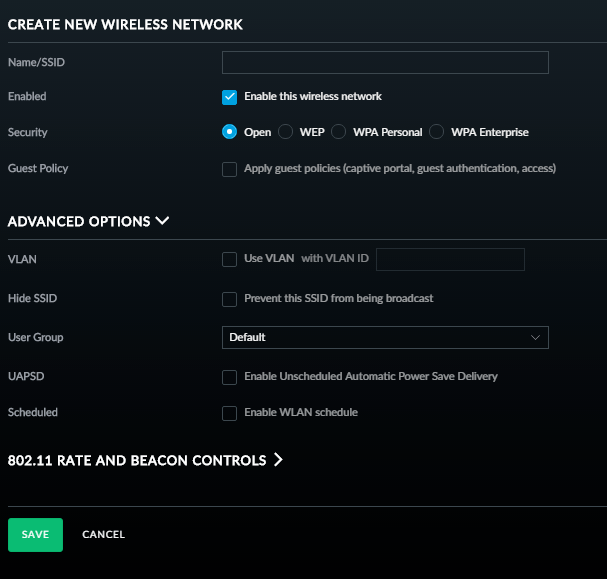
Task: Click the User Group dropdown arrow
Action: click(x=535, y=337)
